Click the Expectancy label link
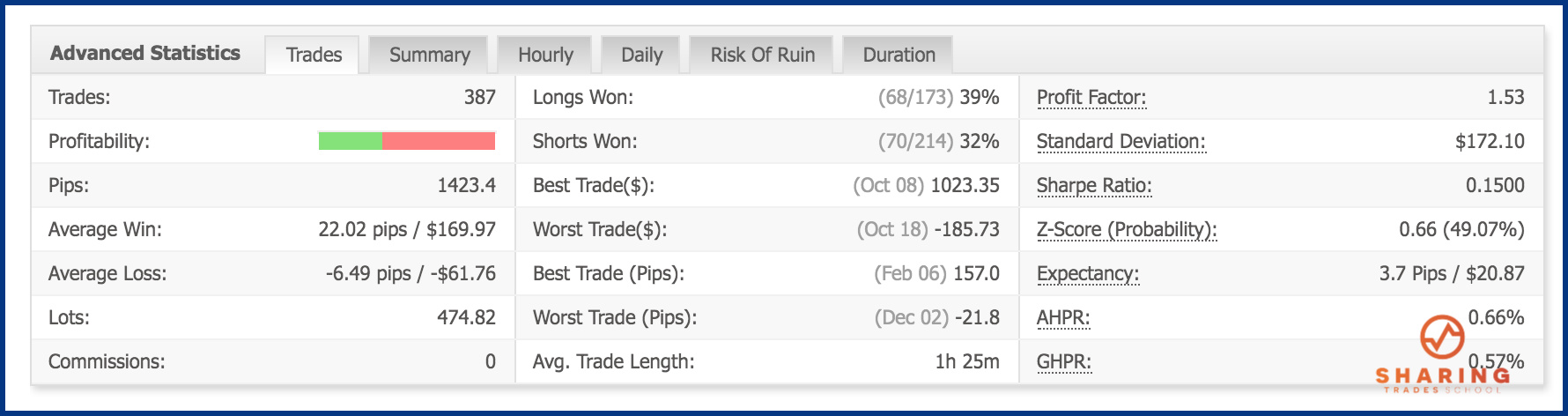This screenshot has width=1568, height=416. (1088, 274)
